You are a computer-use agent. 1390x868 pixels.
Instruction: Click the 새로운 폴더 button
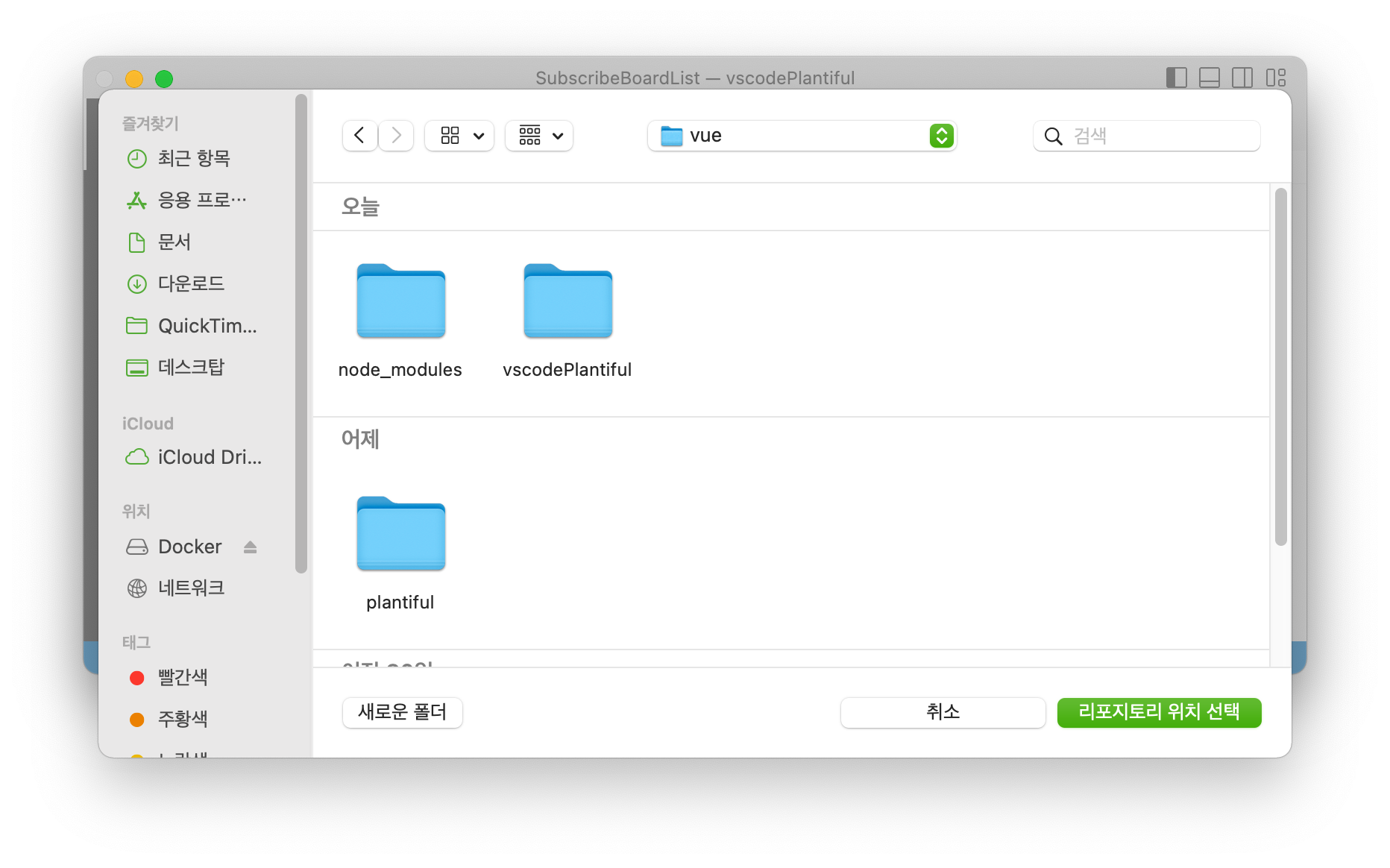(403, 712)
